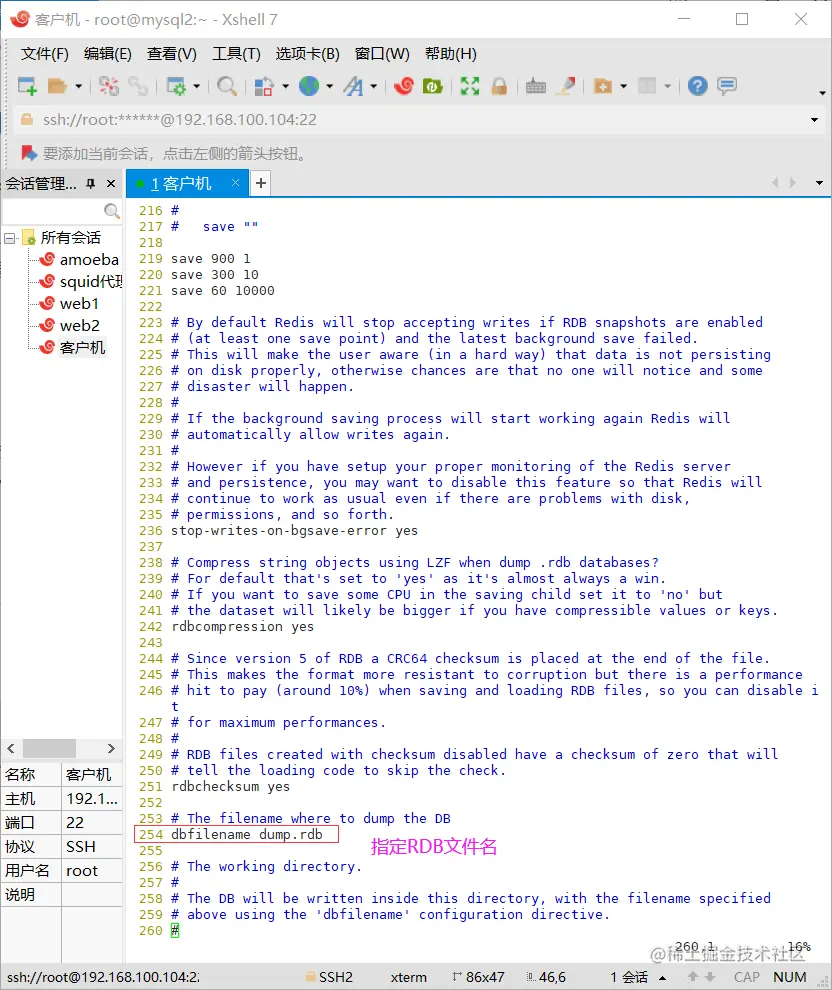Click the SSH protocol value cell
Viewport: 832px width, 990px height.
[92, 847]
